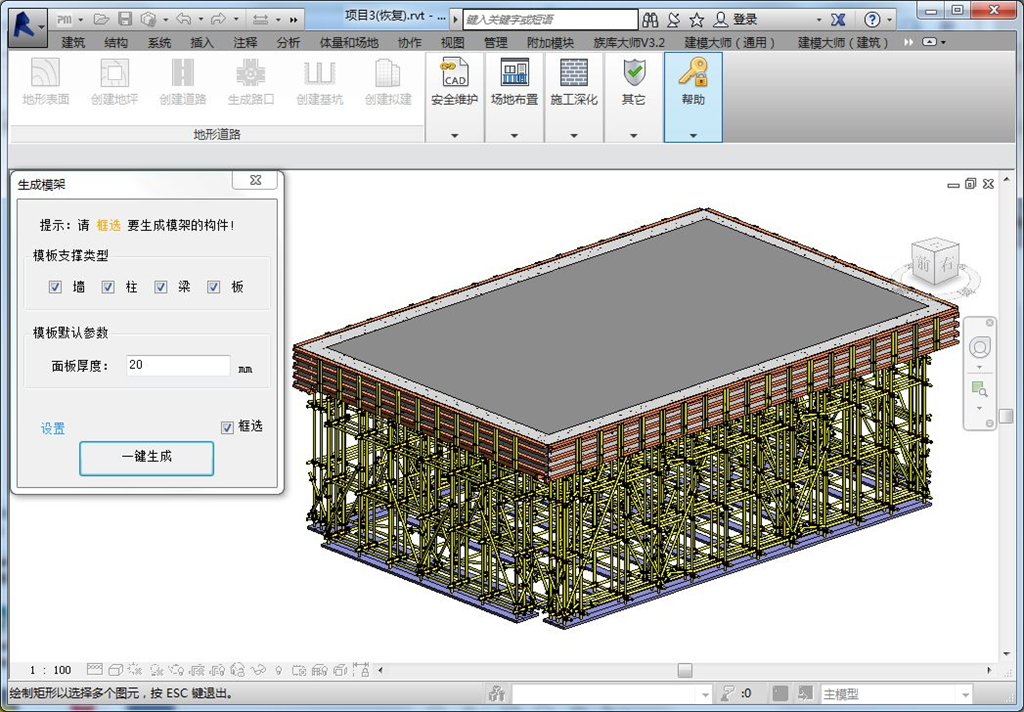
Task: Disable the 框选 checkbox
Action: coord(227,427)
